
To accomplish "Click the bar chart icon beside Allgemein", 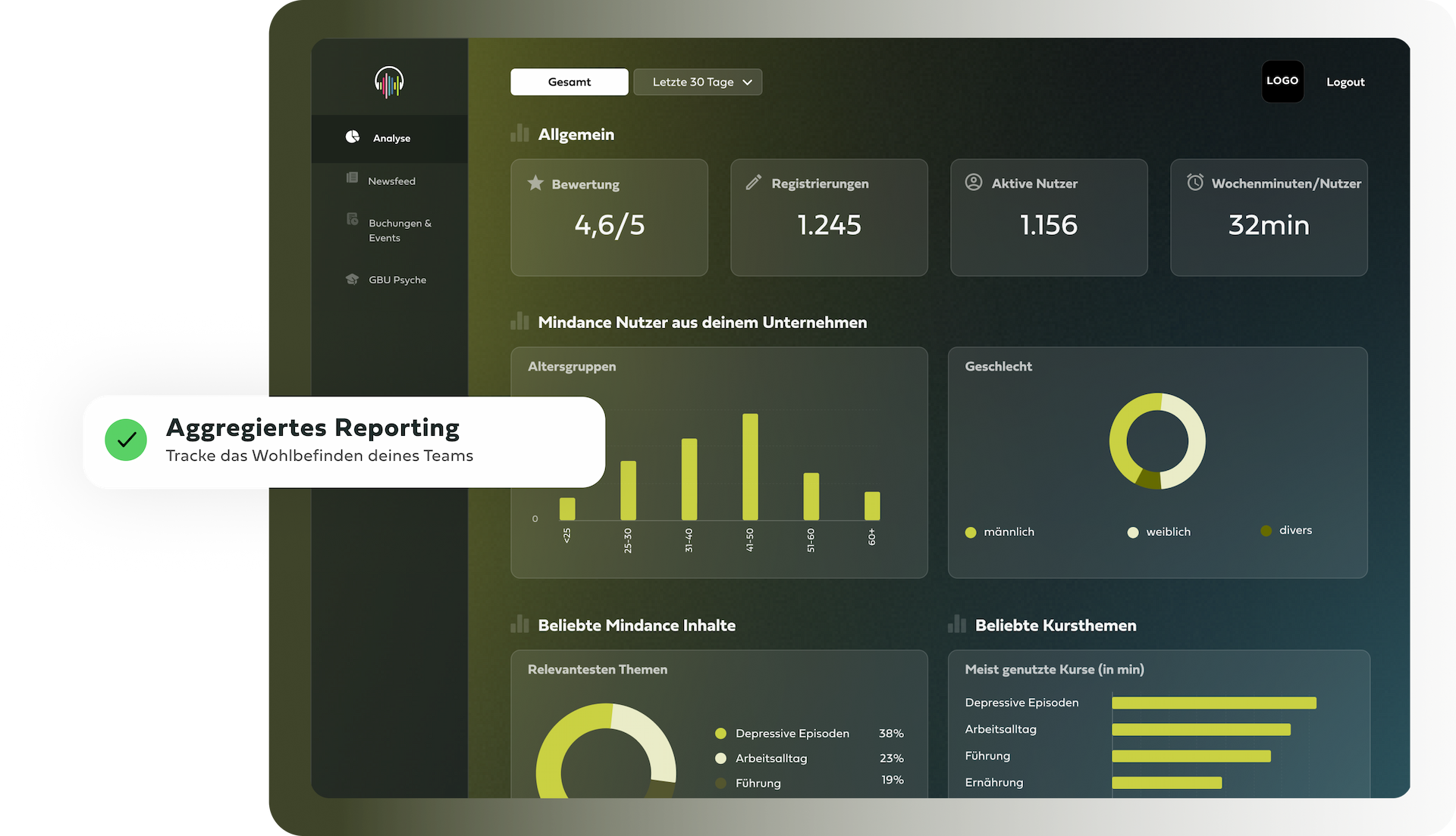I will click(519, 133).
